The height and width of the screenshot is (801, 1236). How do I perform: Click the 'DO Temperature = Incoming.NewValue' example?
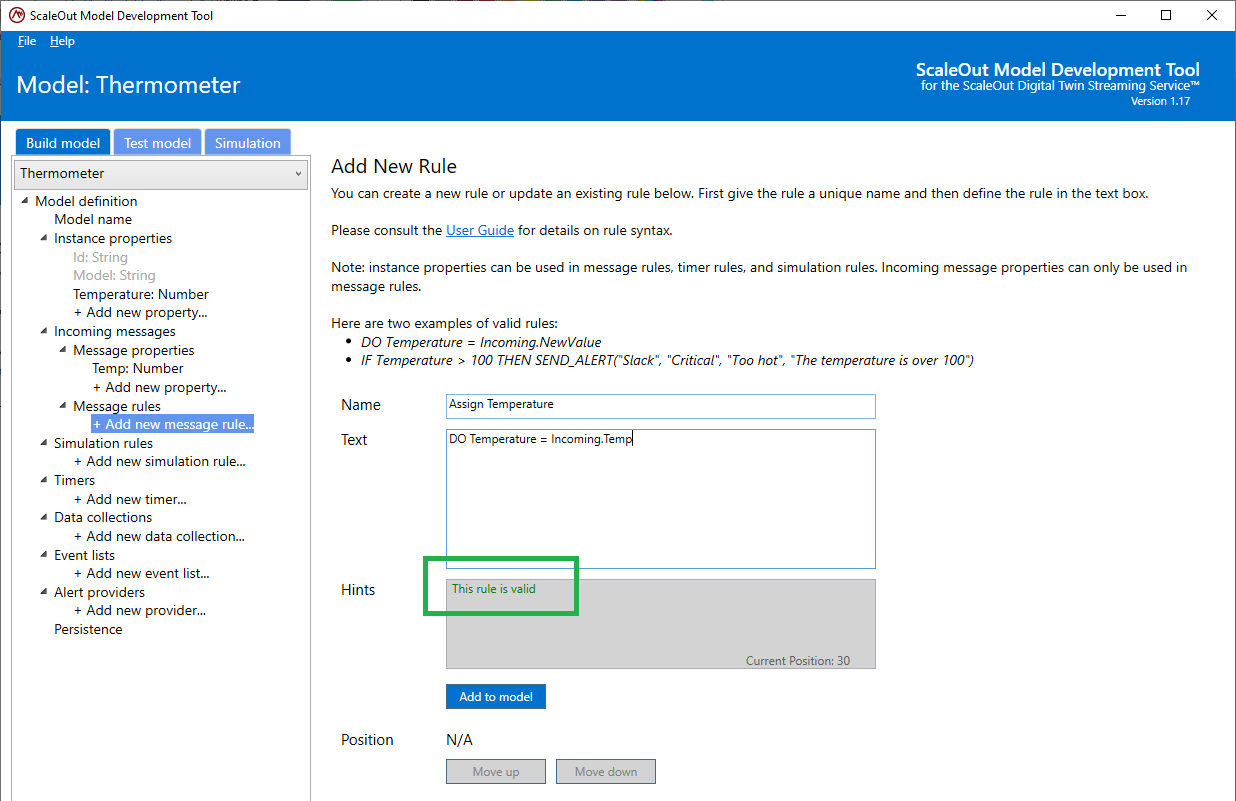(x=481, y=342)
